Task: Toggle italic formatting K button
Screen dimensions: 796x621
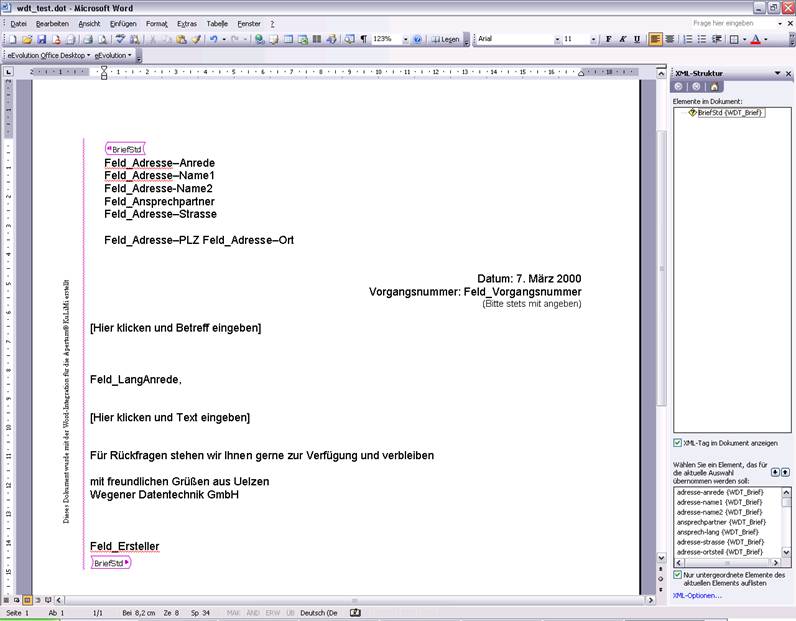Action: 622,39
